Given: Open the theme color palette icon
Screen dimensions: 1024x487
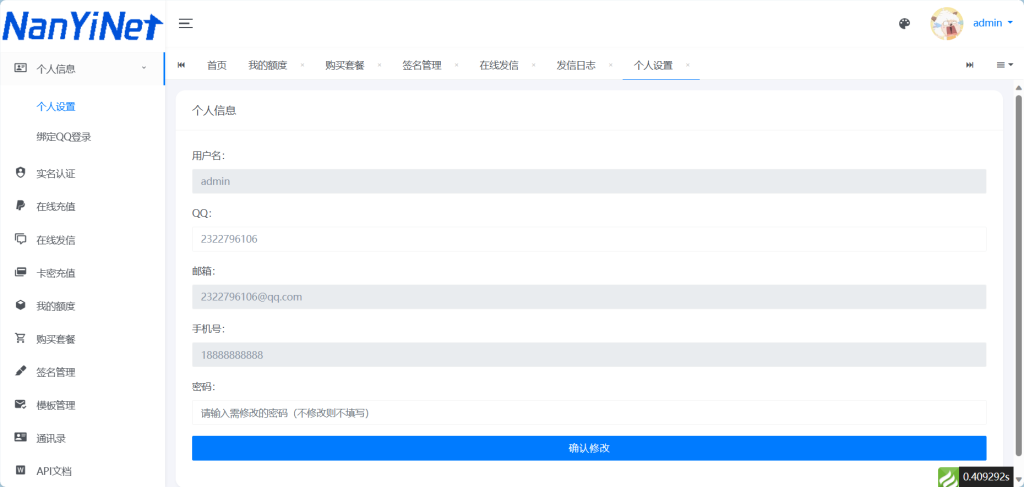Looking at the screenshot, I should (x=904, y=24).
